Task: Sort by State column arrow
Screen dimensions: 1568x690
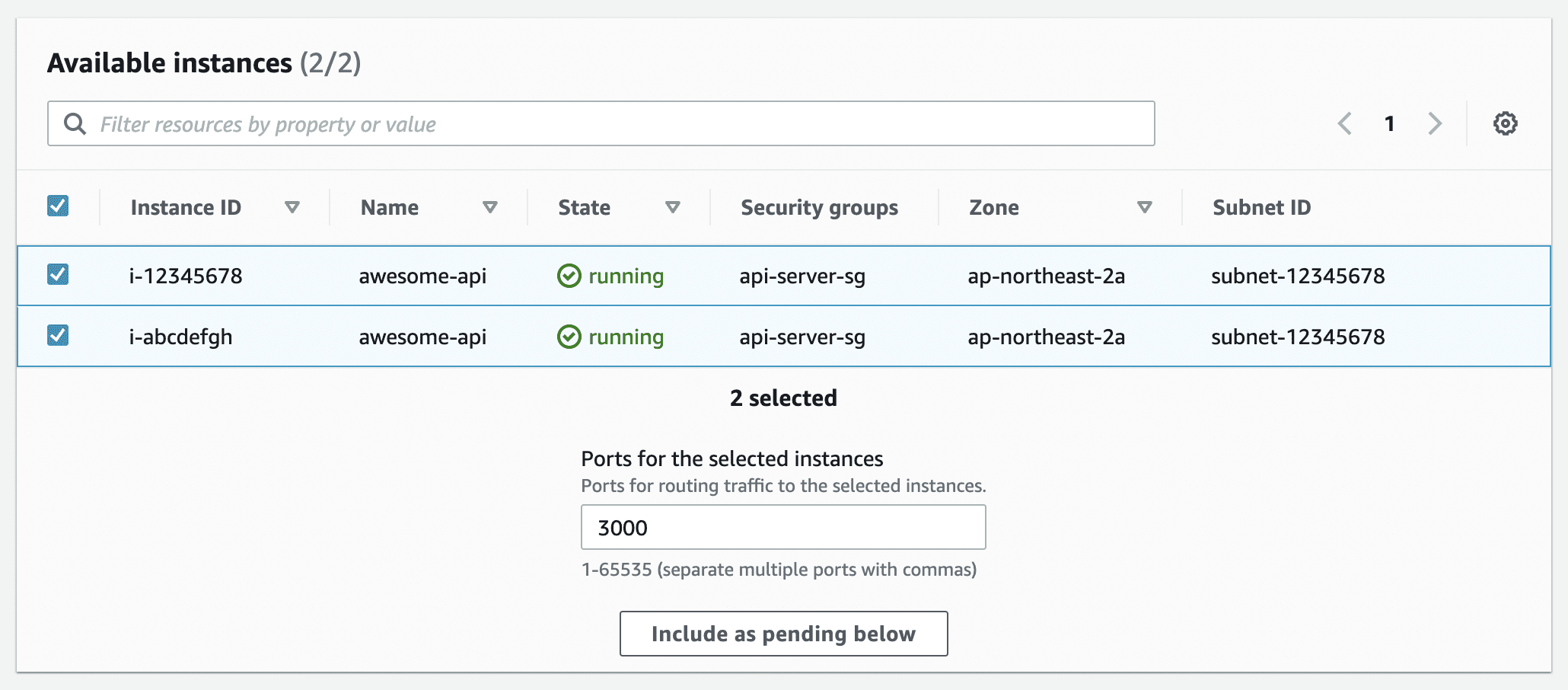Action: pos(673,207)
